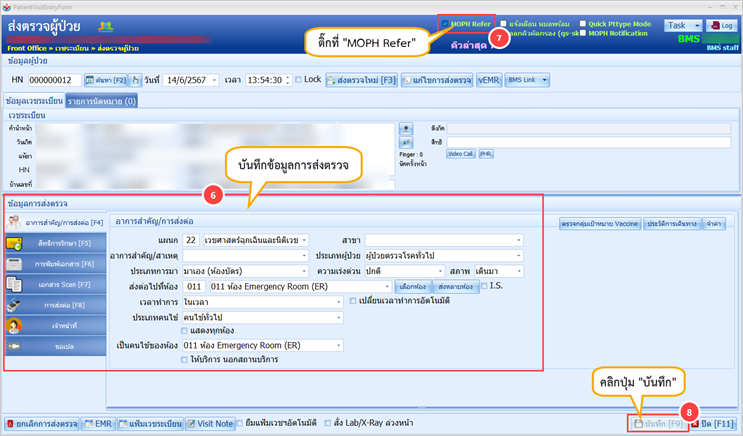The image size is (743, 436).
Task: Open the เจ้าหน้าที่ staff section
Action: point(56,326)
